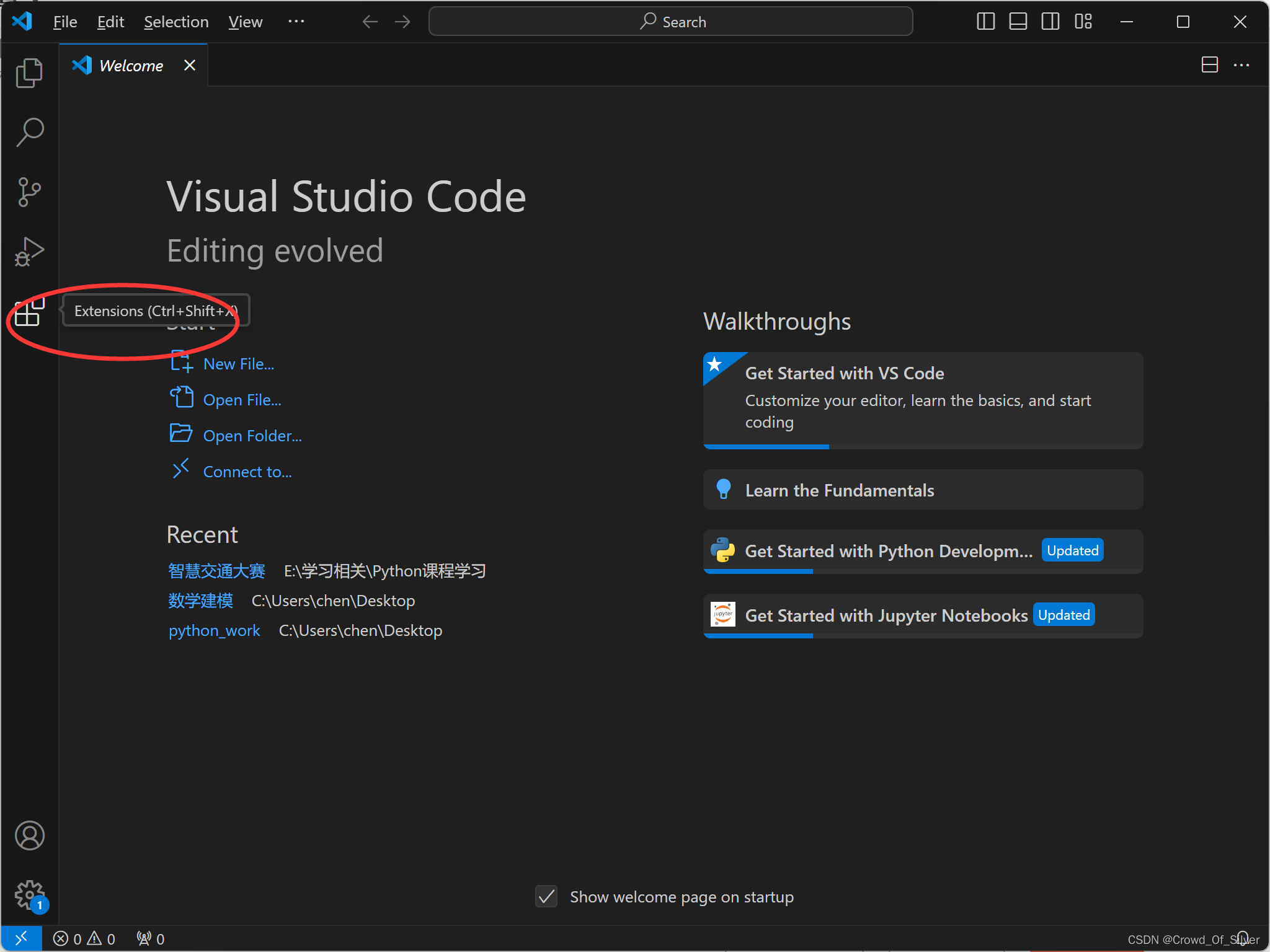
Task: Open the Explorer view in activity bar
Action: [29, 73]
